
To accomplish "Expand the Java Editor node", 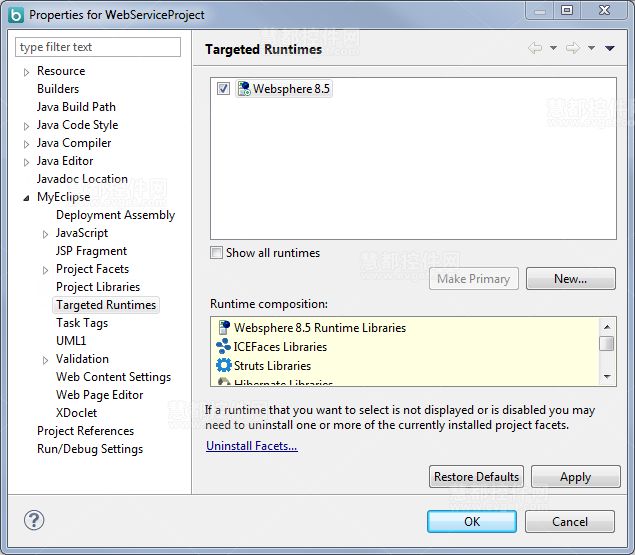I will (26, 162).
